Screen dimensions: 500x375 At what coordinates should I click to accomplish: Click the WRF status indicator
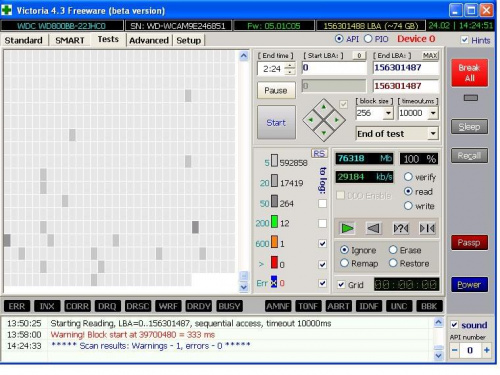(168, 306)
